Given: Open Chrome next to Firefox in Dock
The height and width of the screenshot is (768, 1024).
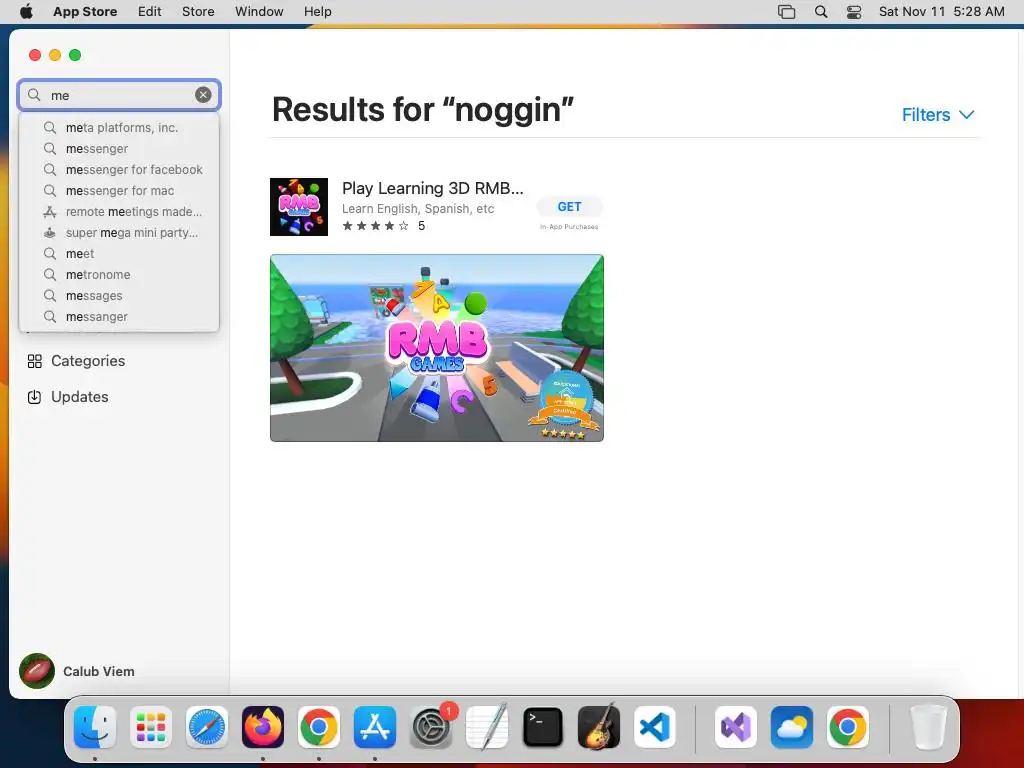Looking at the screenshot, I should click(x=319, y=727).
